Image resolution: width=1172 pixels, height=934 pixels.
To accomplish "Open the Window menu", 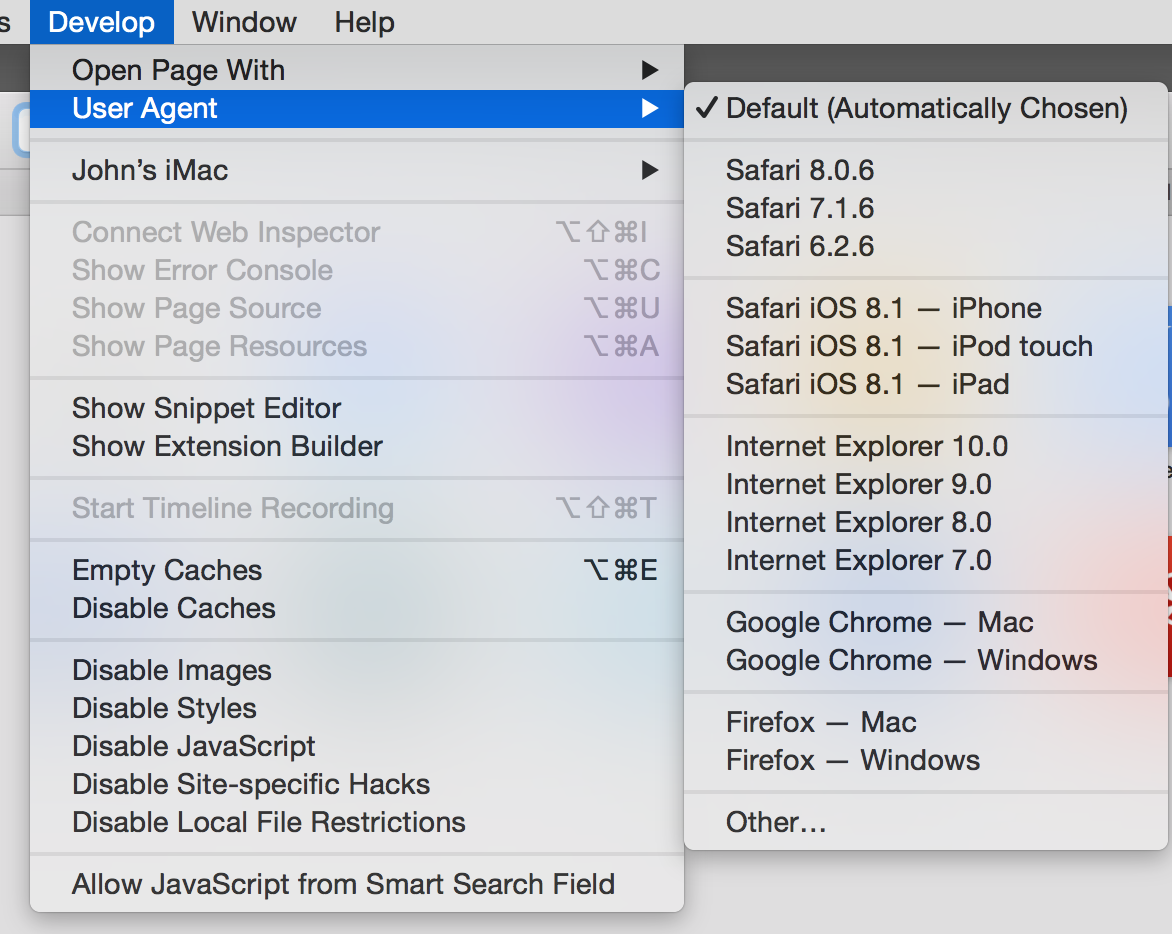I will tap(244, 22).
